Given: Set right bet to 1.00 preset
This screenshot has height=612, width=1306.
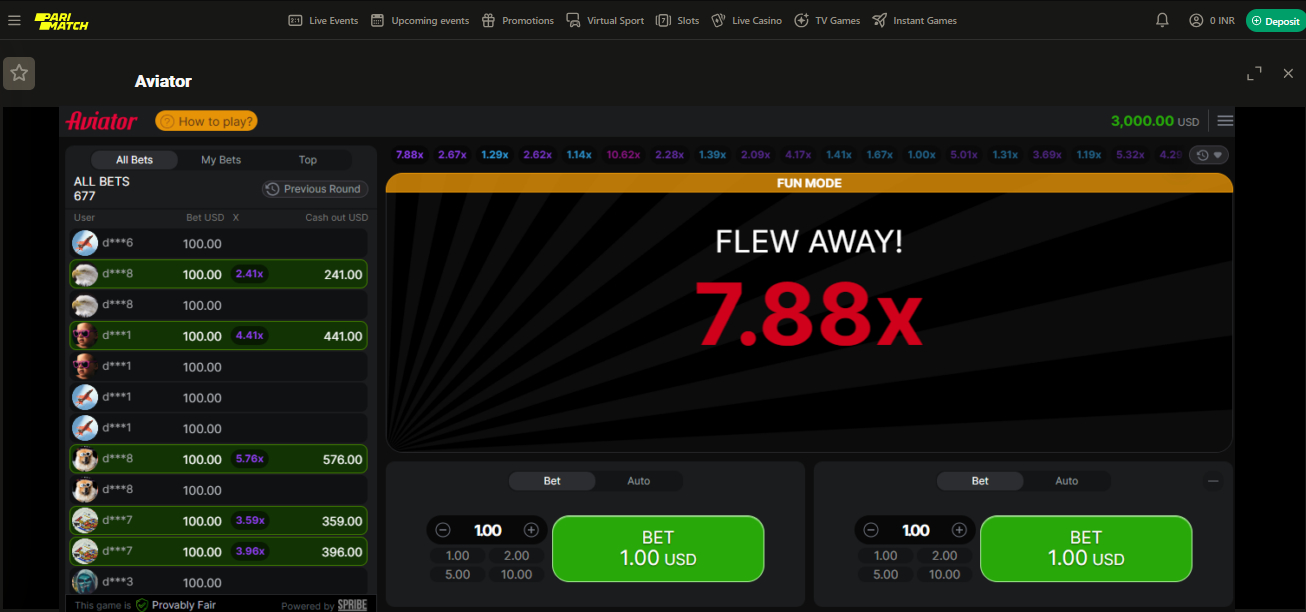Looking at the screenshot, I should (886, 556).
